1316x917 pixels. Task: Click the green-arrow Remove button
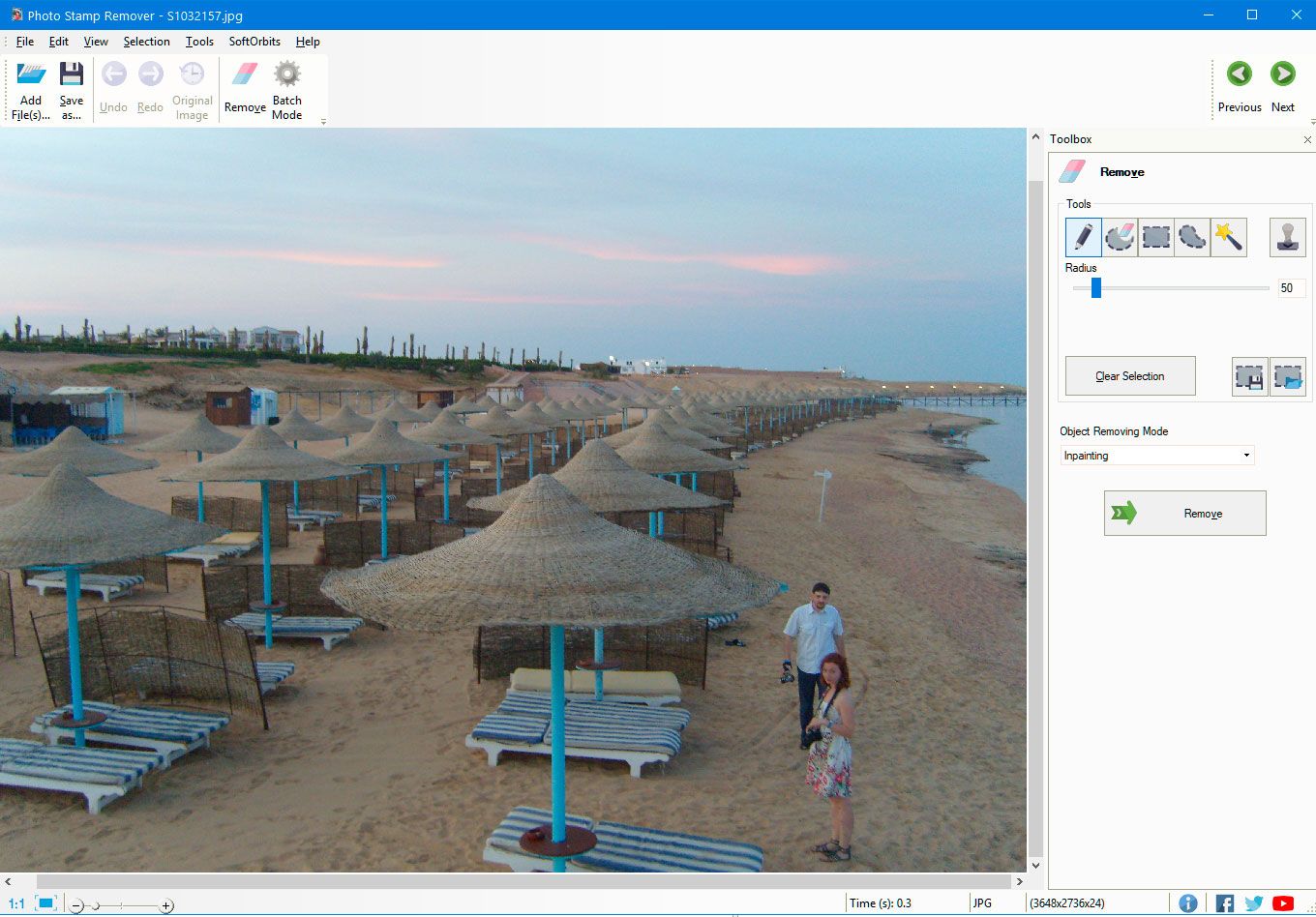click(1184, 514)
